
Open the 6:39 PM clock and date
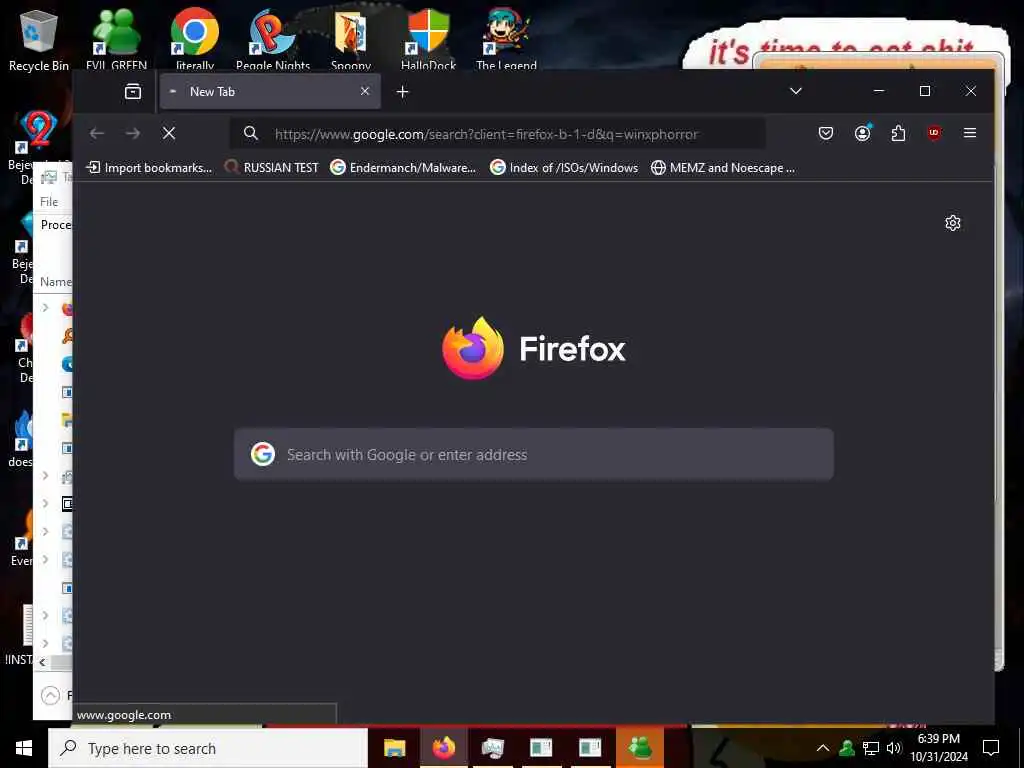tap(939, 748)
